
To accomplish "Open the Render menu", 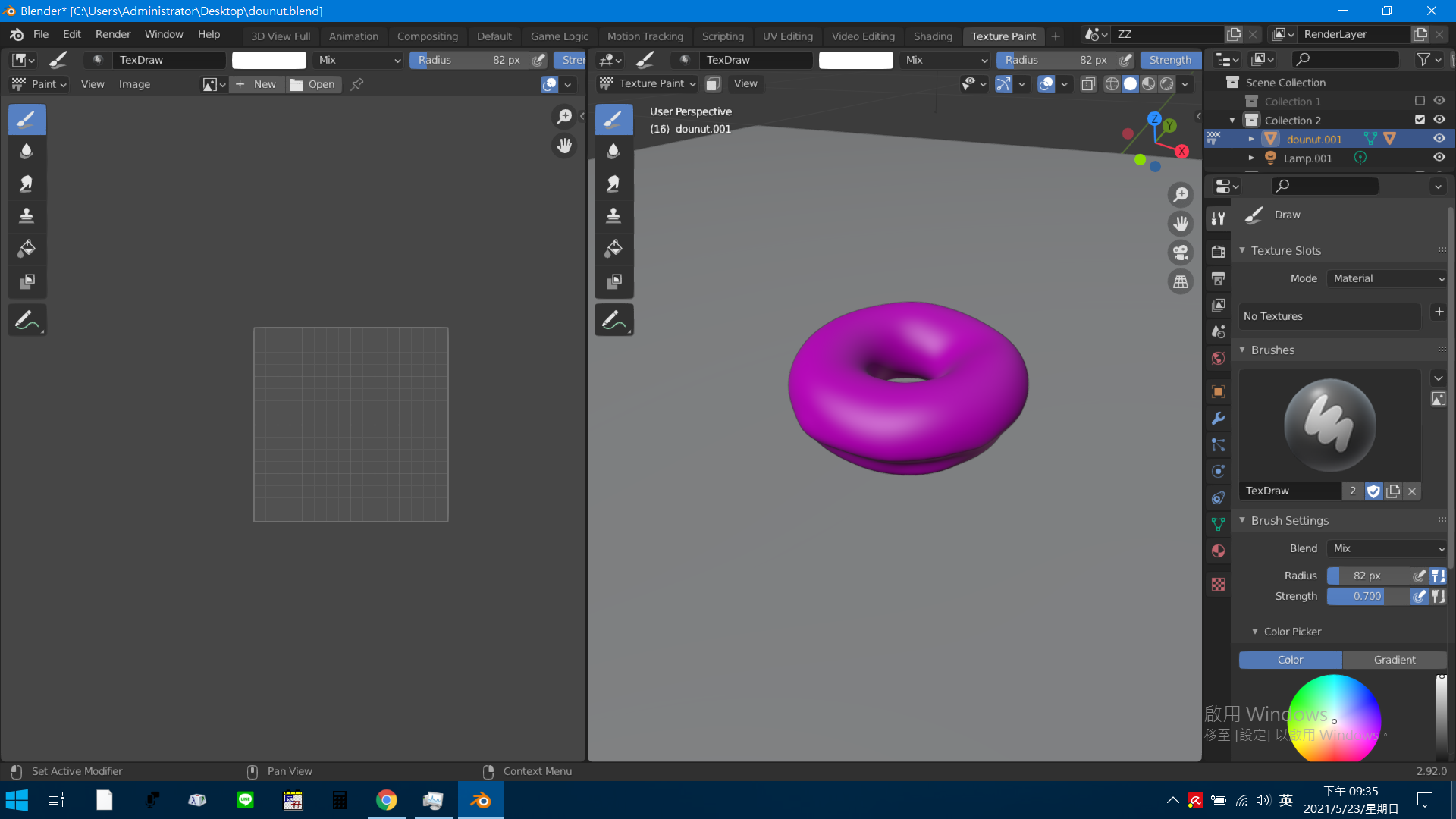I will [x=113, y=35].
